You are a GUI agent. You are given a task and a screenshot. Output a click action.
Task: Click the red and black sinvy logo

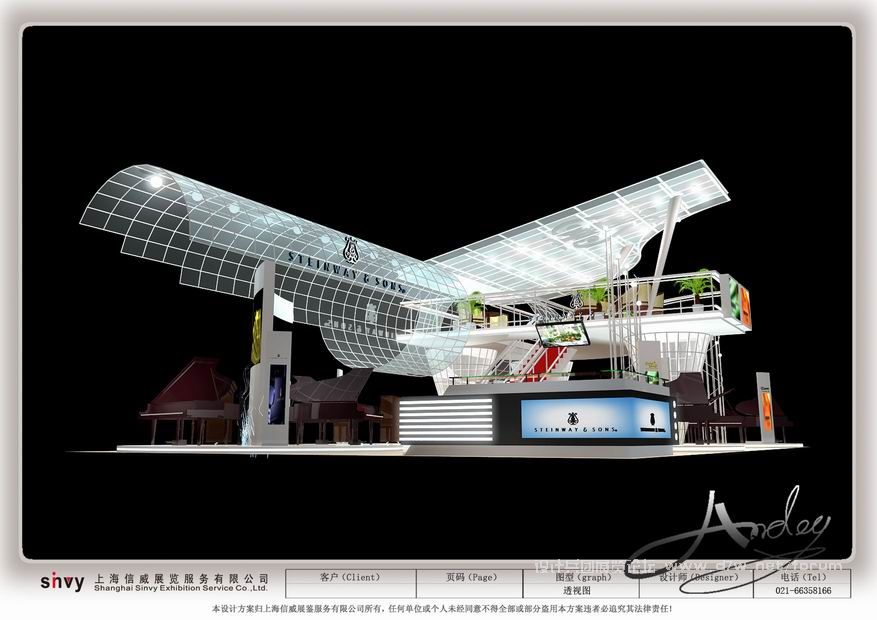tap(62, 582)
